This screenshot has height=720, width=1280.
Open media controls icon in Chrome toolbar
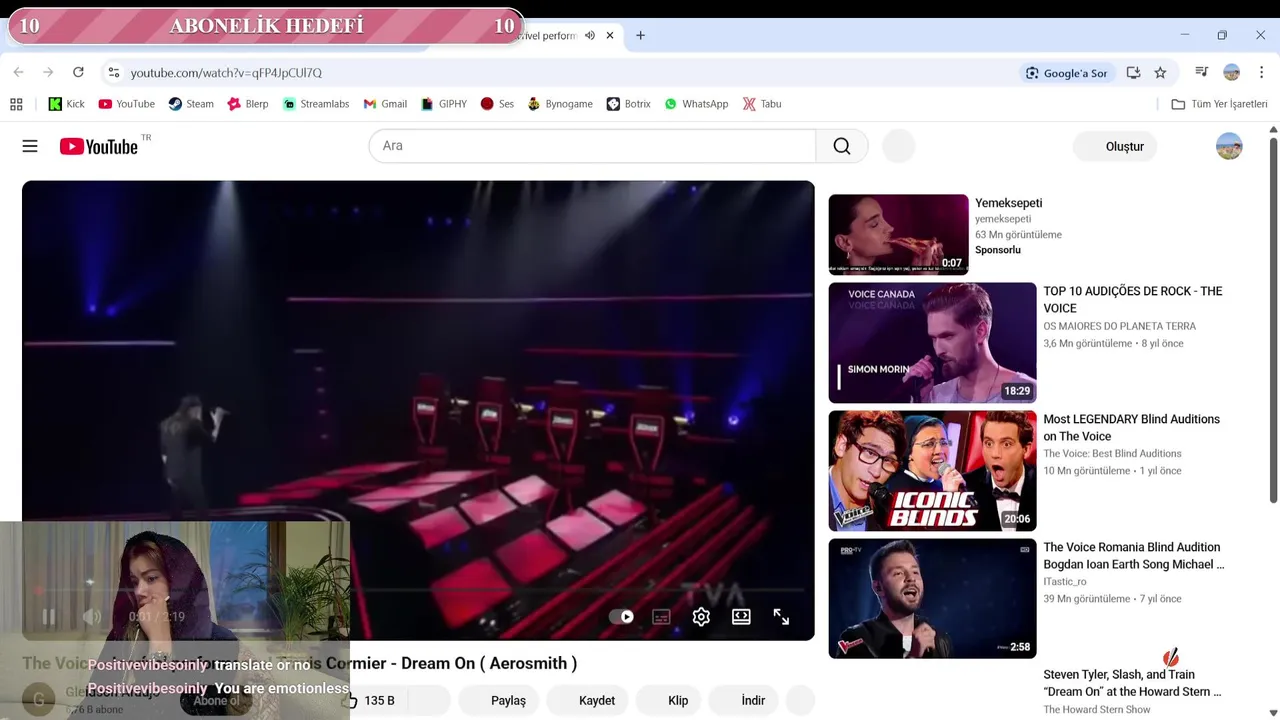pyautogui.click(x=1202, y=72)
